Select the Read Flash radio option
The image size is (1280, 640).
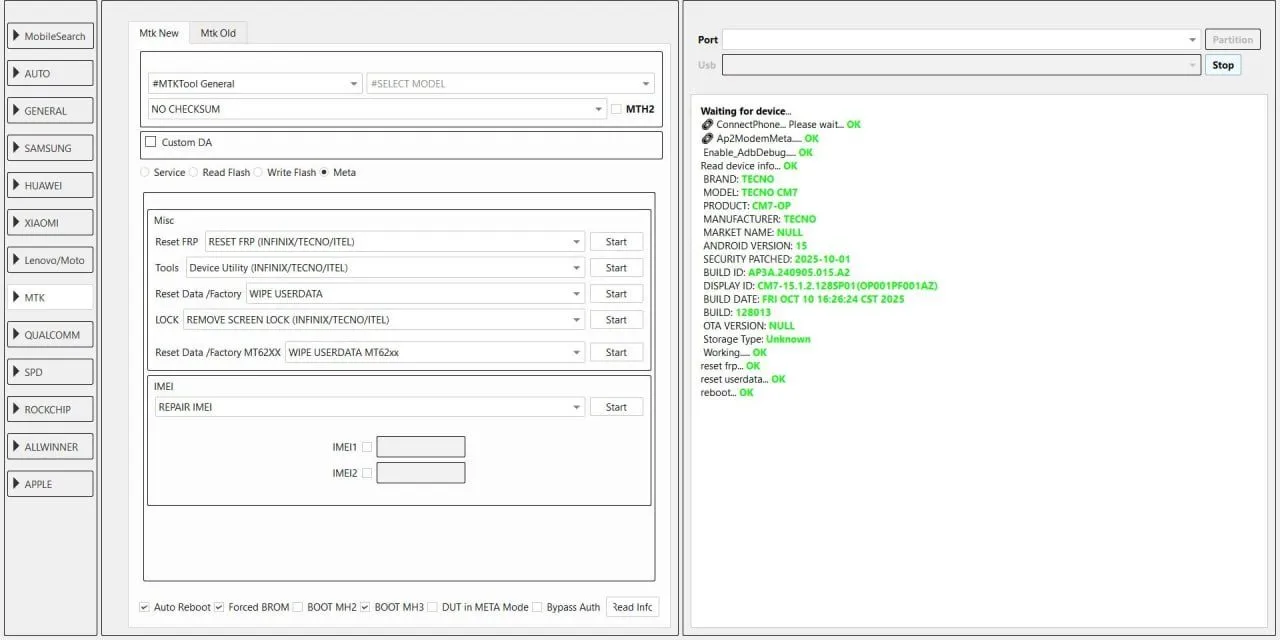[x=194, y=172]
